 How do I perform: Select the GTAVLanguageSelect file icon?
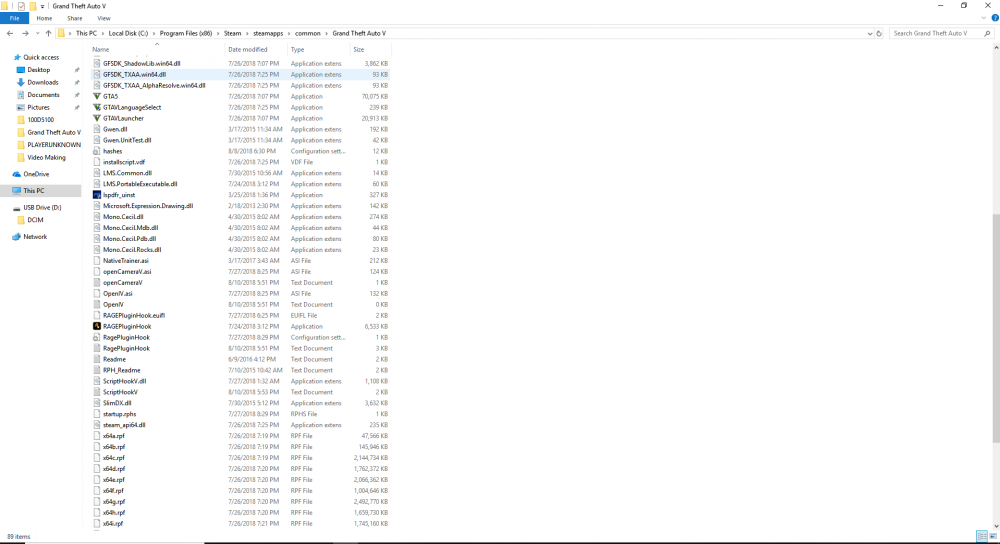97,107
